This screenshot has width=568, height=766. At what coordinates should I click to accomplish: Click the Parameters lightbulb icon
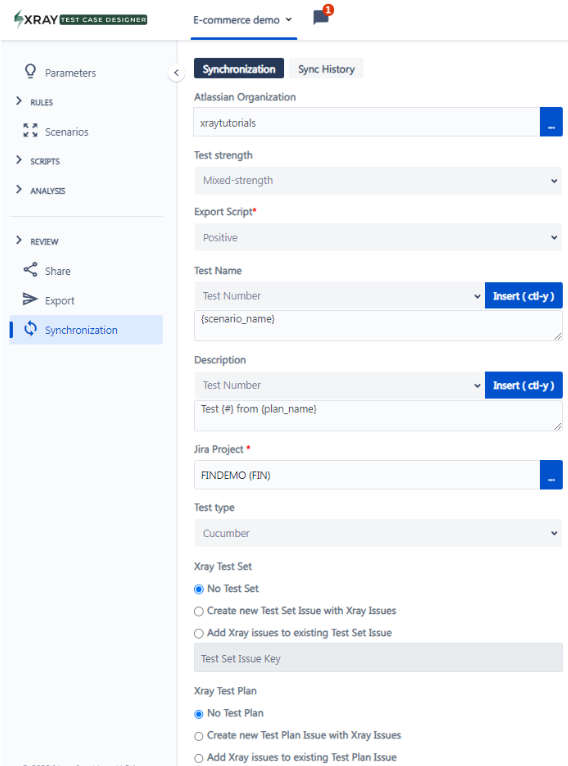point(30,71)
